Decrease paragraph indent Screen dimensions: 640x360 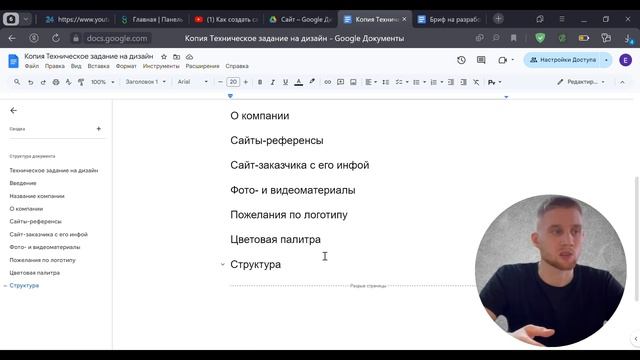451,82
